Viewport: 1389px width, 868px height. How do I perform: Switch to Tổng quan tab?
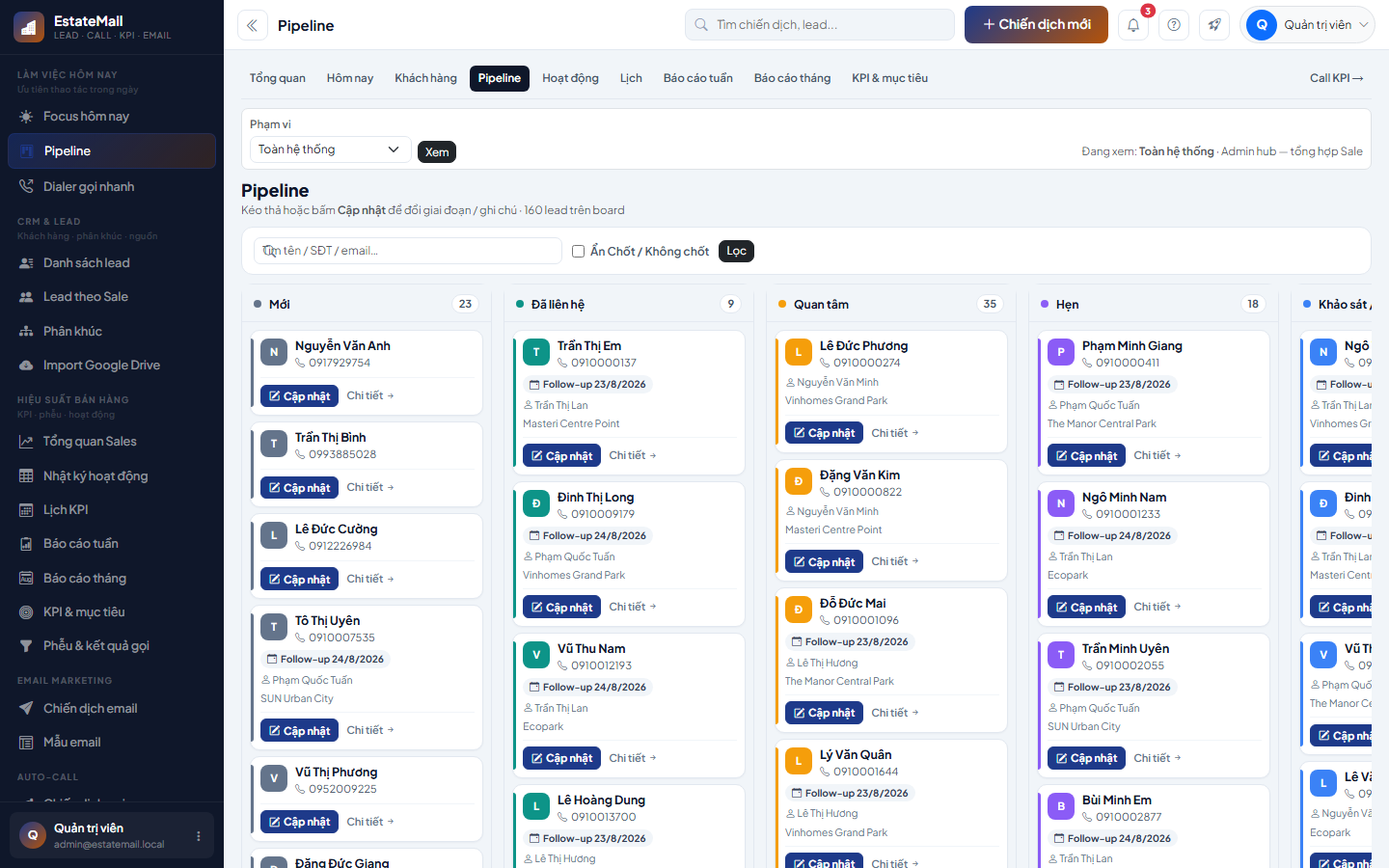click(278, 78)
